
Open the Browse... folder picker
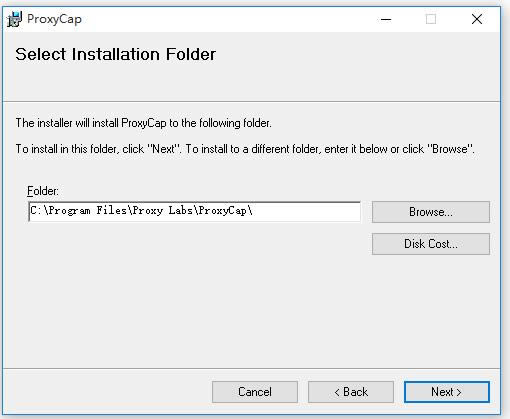(x=431, y=212)
